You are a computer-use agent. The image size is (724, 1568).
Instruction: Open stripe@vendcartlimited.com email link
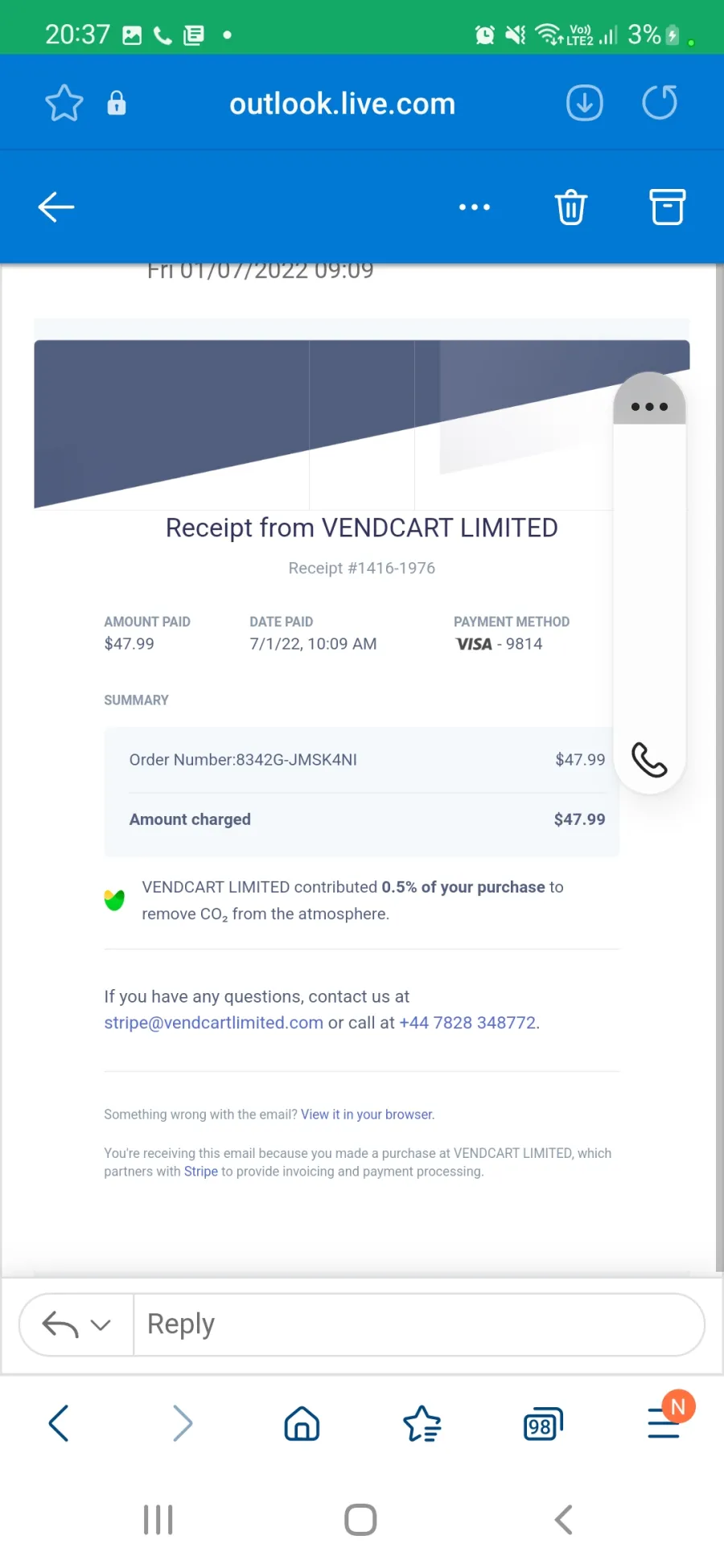[x=213, y=1022]
